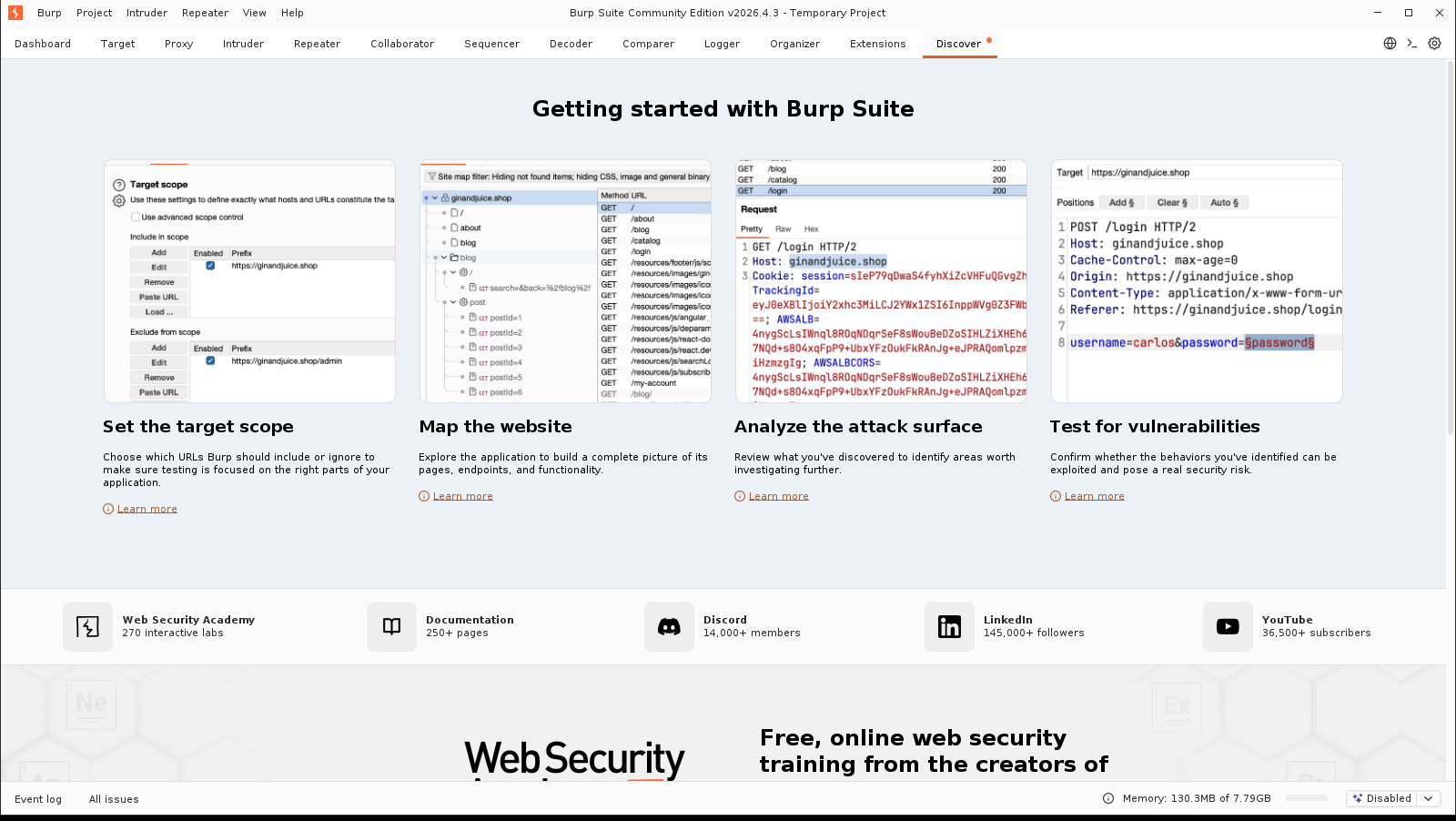This screenshot has height=821, width=1456.
Task: Click info icon beside Map website Learn more
Action: (x=424, y=496)
